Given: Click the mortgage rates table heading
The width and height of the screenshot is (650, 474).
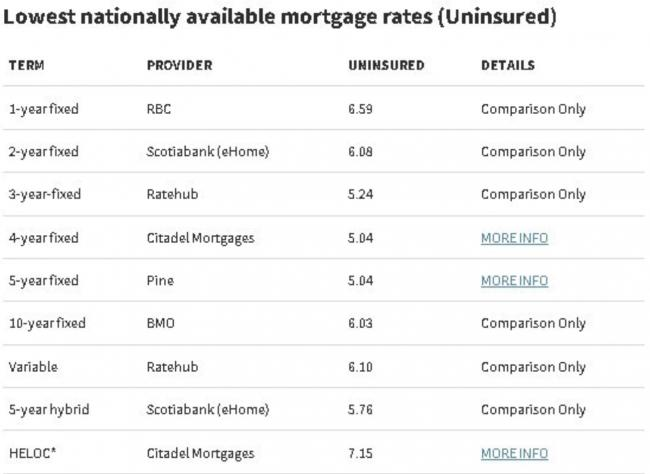Looking at the screenshot, I should (x=280, y=18).
